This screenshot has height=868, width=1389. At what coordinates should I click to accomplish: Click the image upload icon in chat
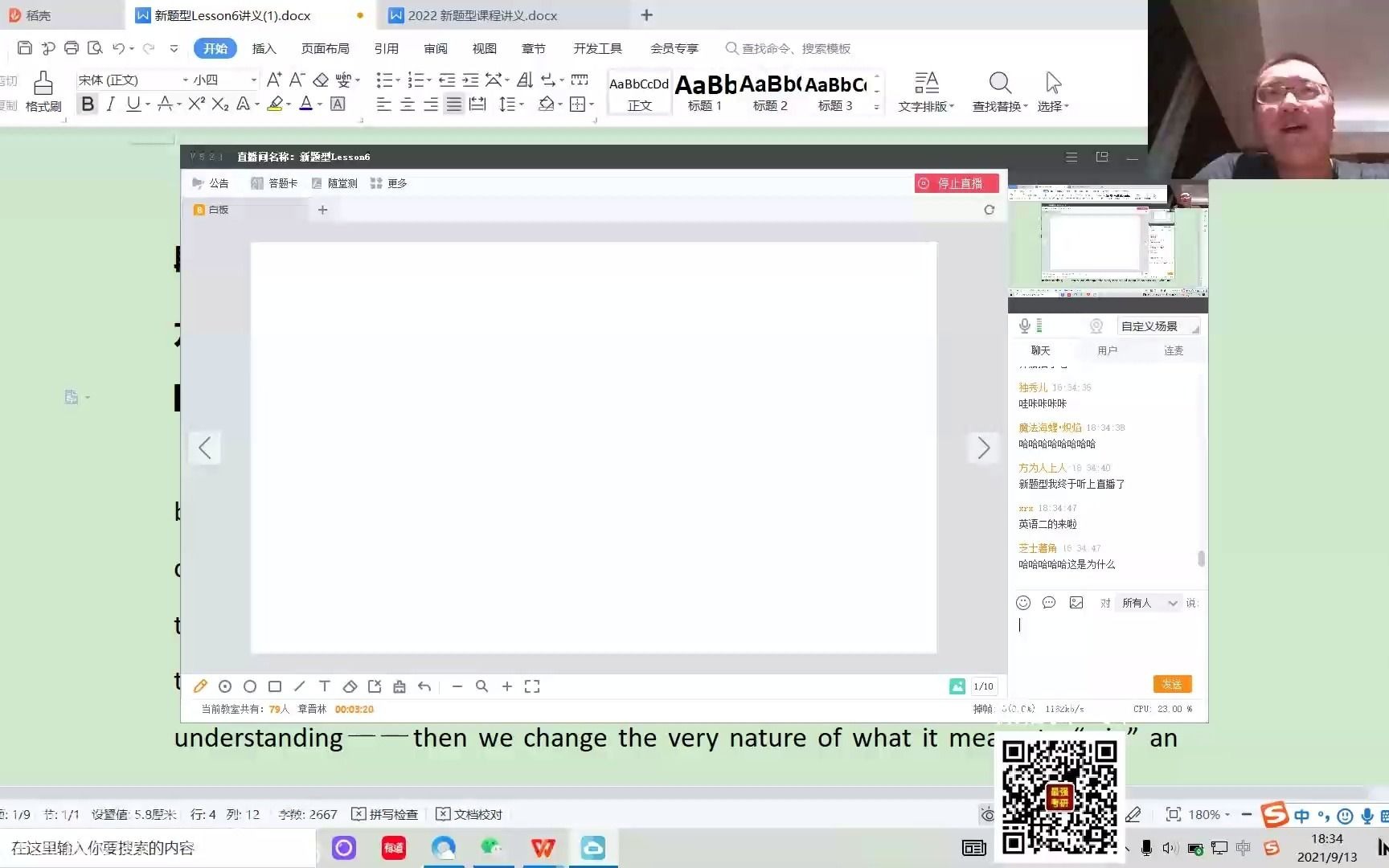1076,603
